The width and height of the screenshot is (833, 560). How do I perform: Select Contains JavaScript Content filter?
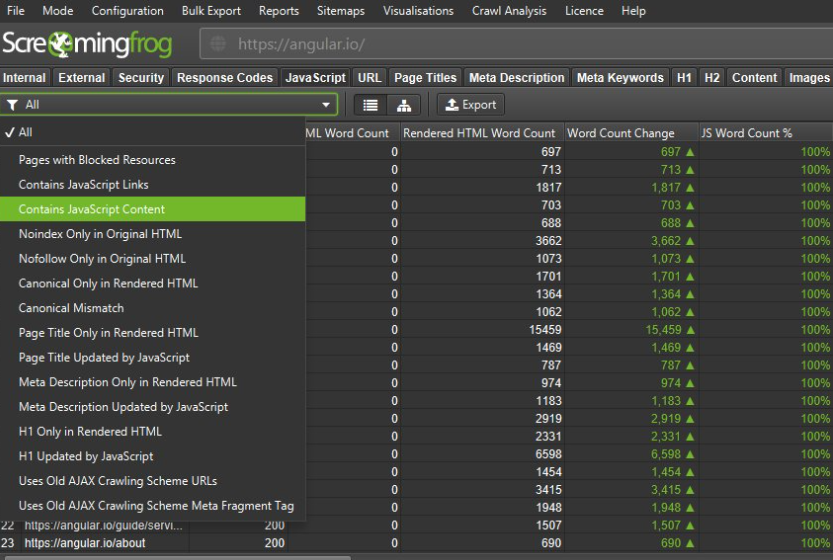click(x=153, y=209)
